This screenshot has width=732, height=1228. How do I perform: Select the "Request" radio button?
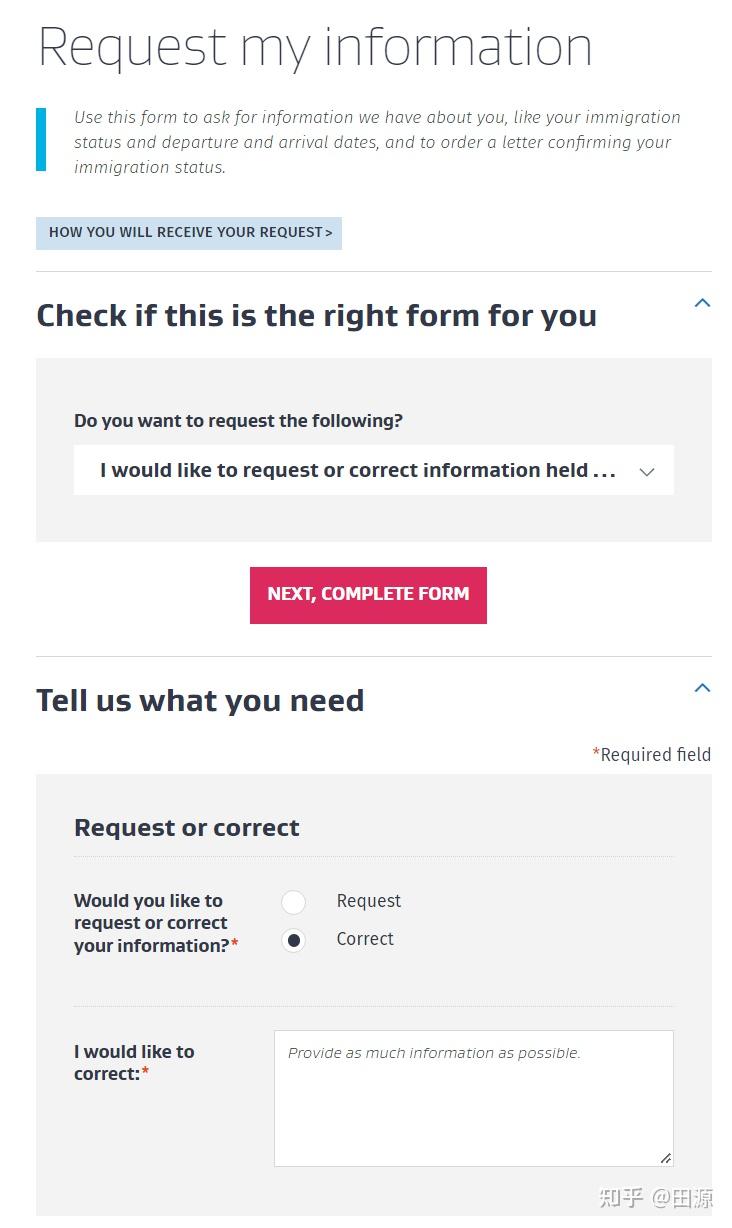[293, 902]
